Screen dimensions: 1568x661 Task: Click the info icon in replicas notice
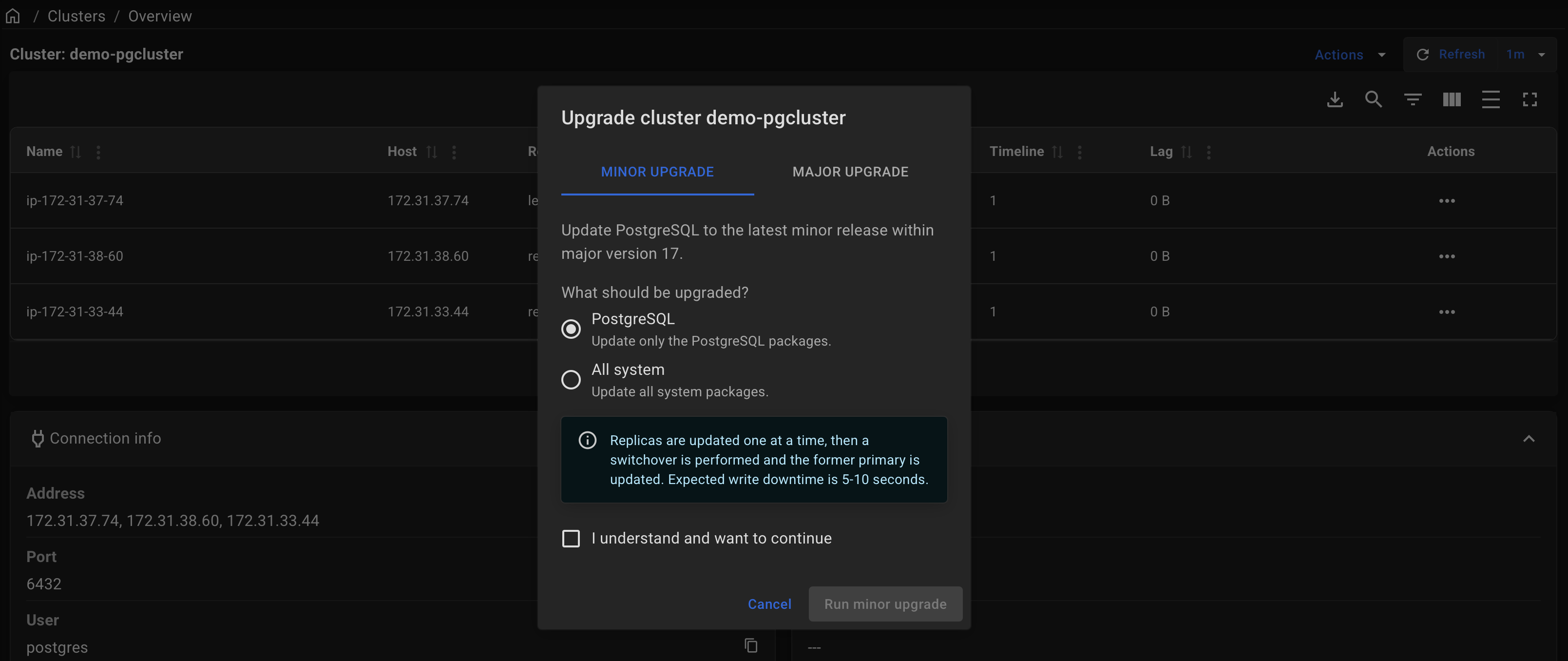587,440
